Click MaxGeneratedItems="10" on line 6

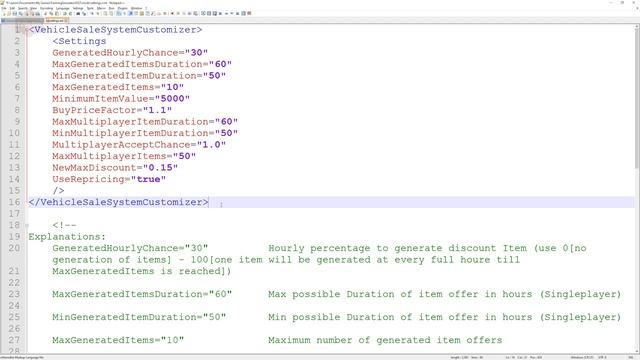[x=118, y=87]
